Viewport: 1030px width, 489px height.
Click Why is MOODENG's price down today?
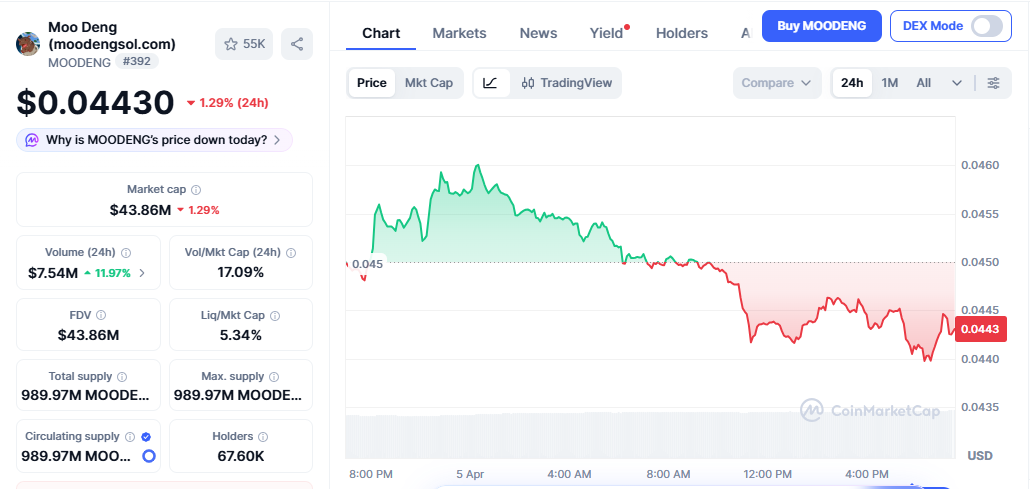click(156, 140)
